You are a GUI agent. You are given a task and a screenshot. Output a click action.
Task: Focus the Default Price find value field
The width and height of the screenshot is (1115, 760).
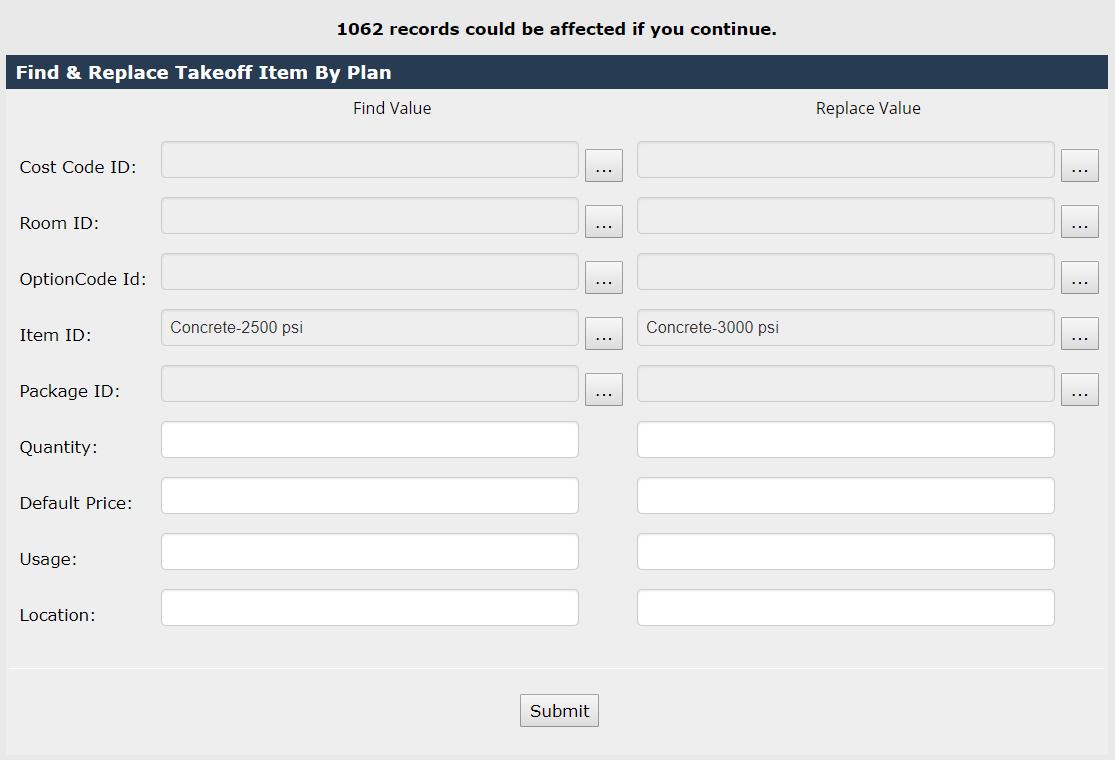369,496
